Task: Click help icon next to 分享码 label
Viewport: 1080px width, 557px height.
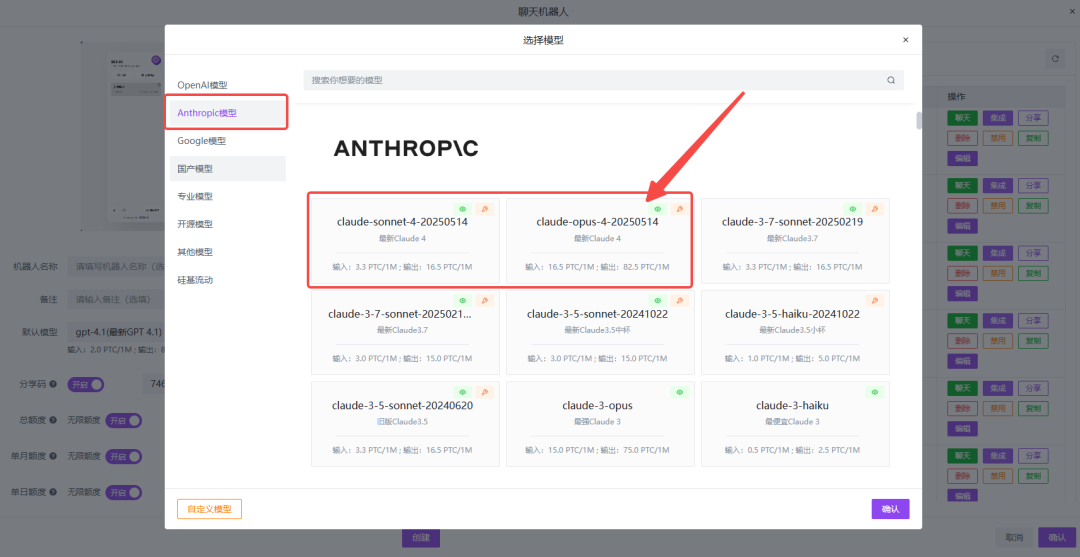Action: (x=53, y=384)
